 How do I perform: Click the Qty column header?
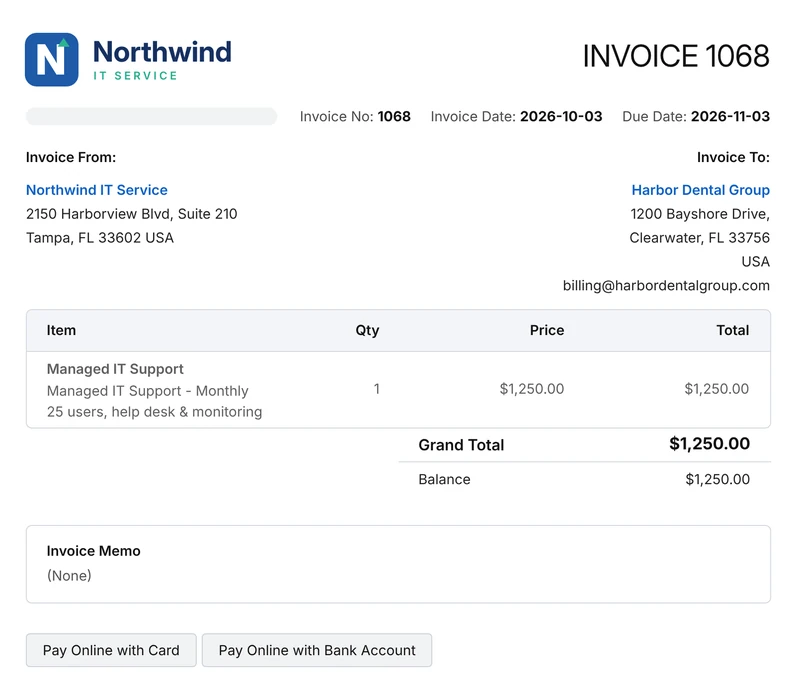[x=367, y=331]
